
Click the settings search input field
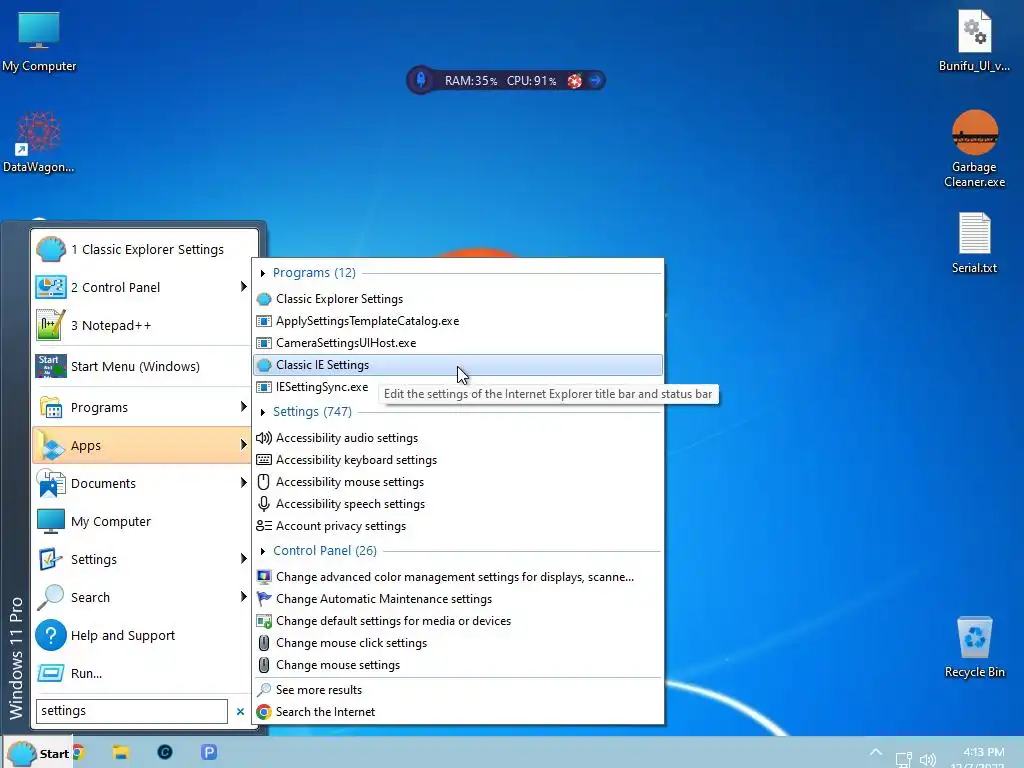coord(132,711)
